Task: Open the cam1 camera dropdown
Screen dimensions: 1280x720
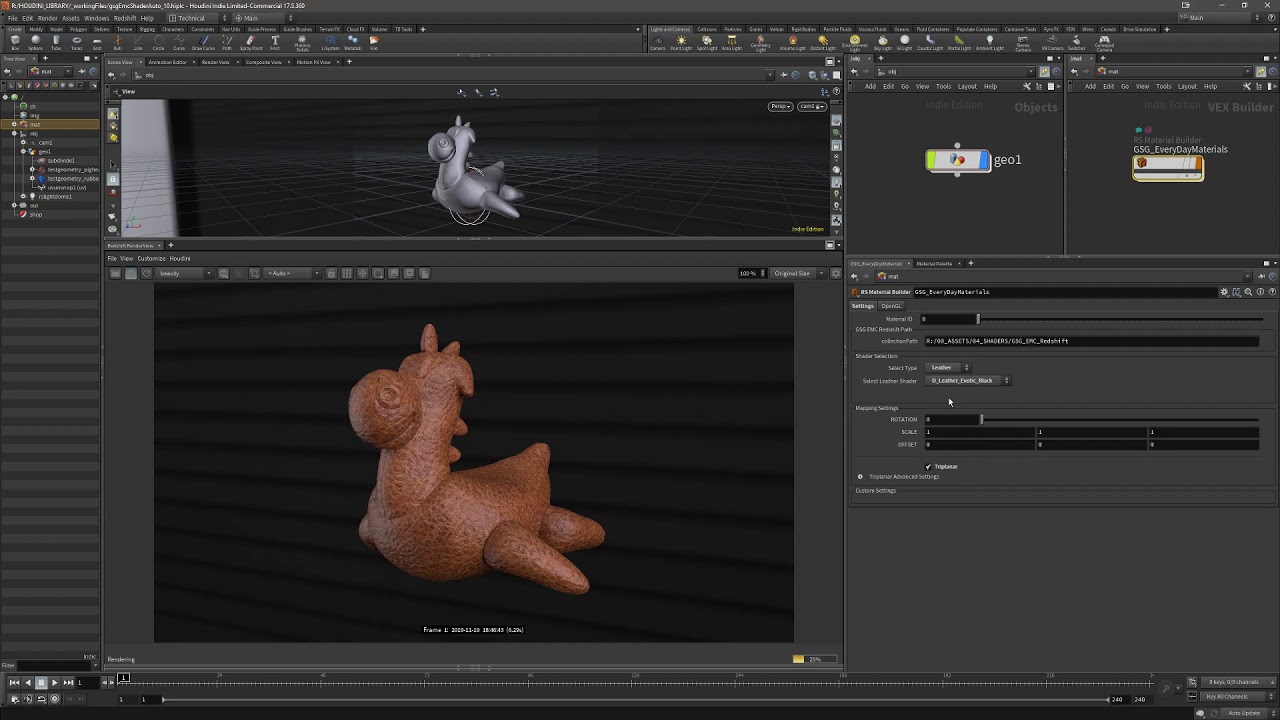Action: (x=811, y=106)
